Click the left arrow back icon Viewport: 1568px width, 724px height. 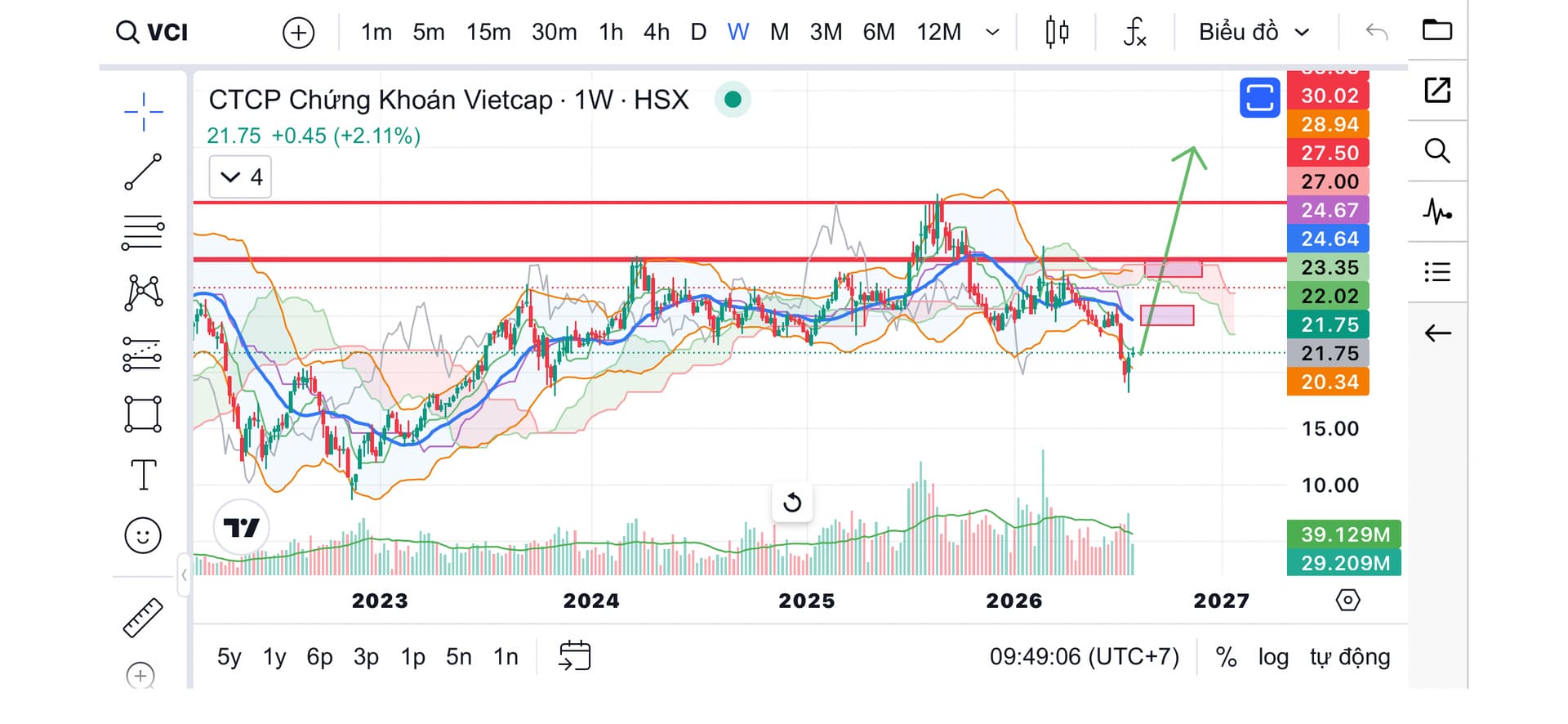(x=1437, y=333)
